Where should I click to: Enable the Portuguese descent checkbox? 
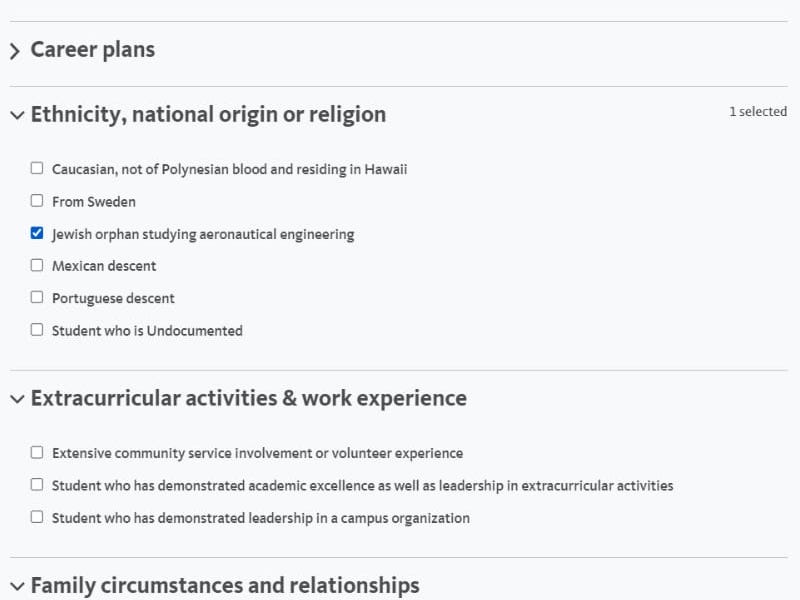(x=37, y=297)
